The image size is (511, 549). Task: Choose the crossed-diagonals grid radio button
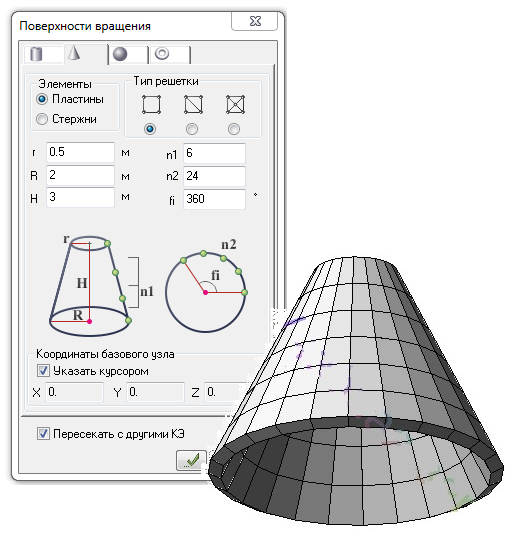click(234, 129)
